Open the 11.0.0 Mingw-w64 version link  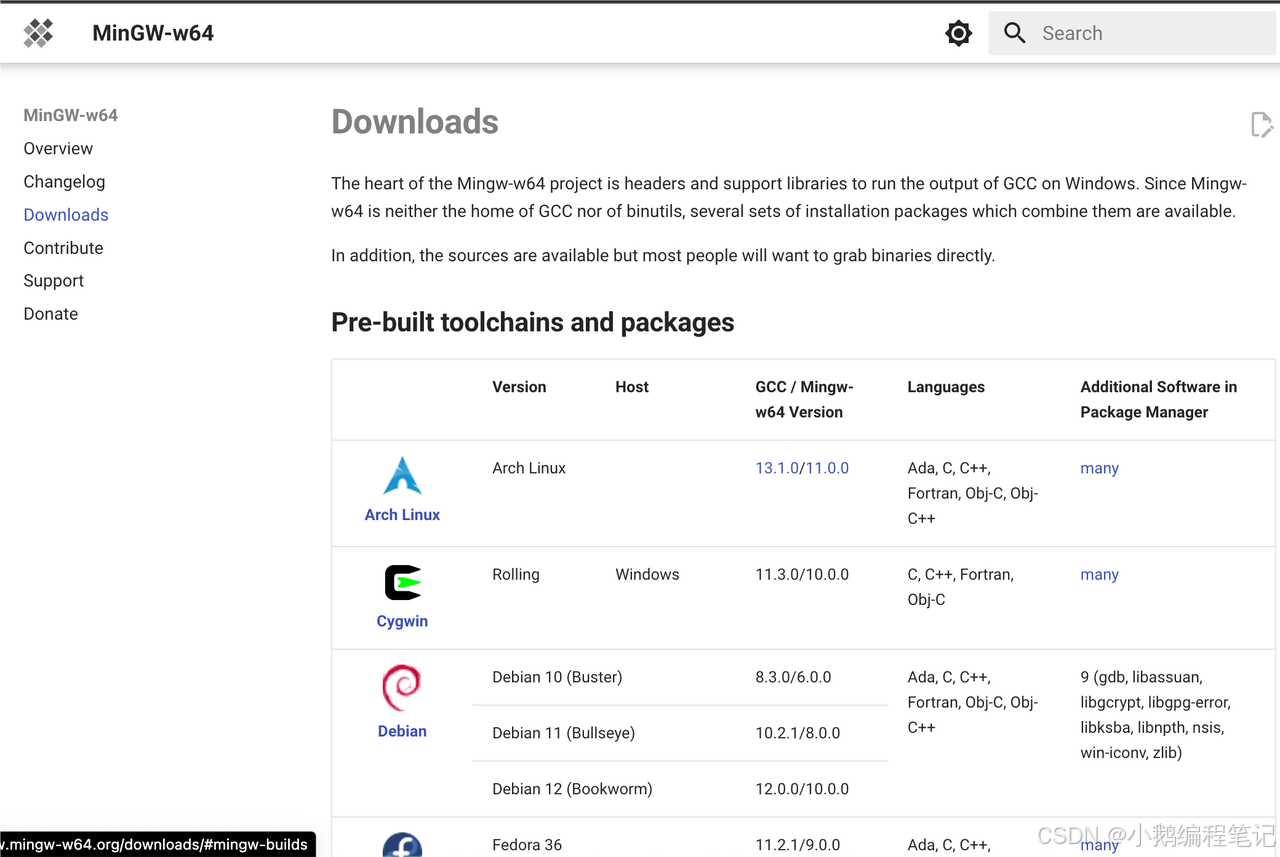(x=827, y=468)
